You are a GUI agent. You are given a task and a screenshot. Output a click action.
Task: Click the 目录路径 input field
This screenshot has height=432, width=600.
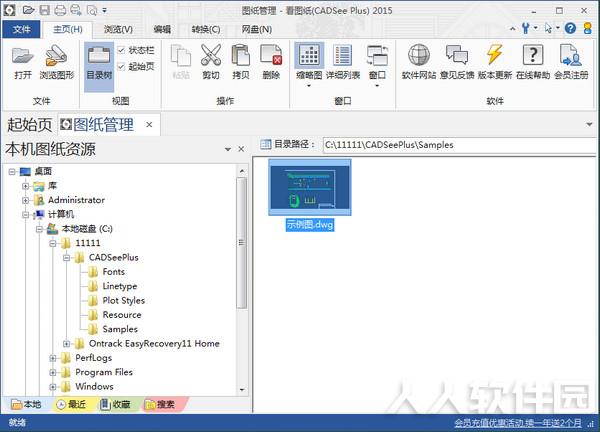[x=459, y=145]
